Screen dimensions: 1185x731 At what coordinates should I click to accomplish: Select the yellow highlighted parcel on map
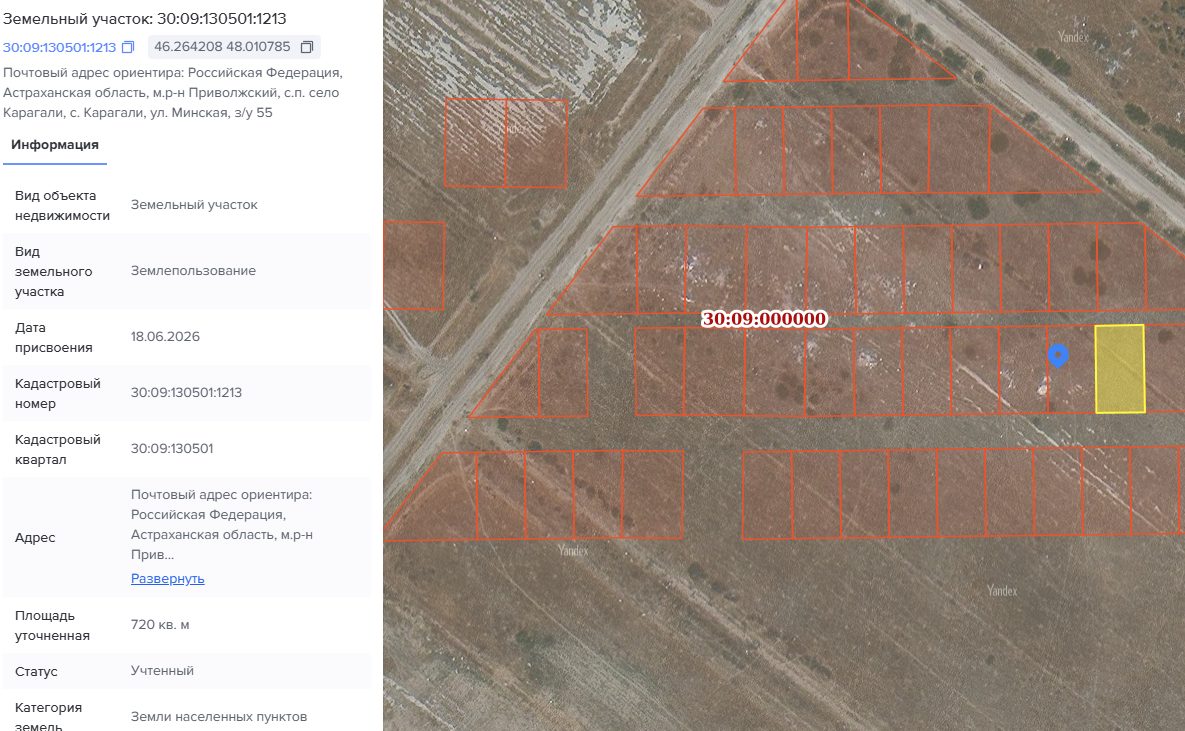(x=1120, y=369)
